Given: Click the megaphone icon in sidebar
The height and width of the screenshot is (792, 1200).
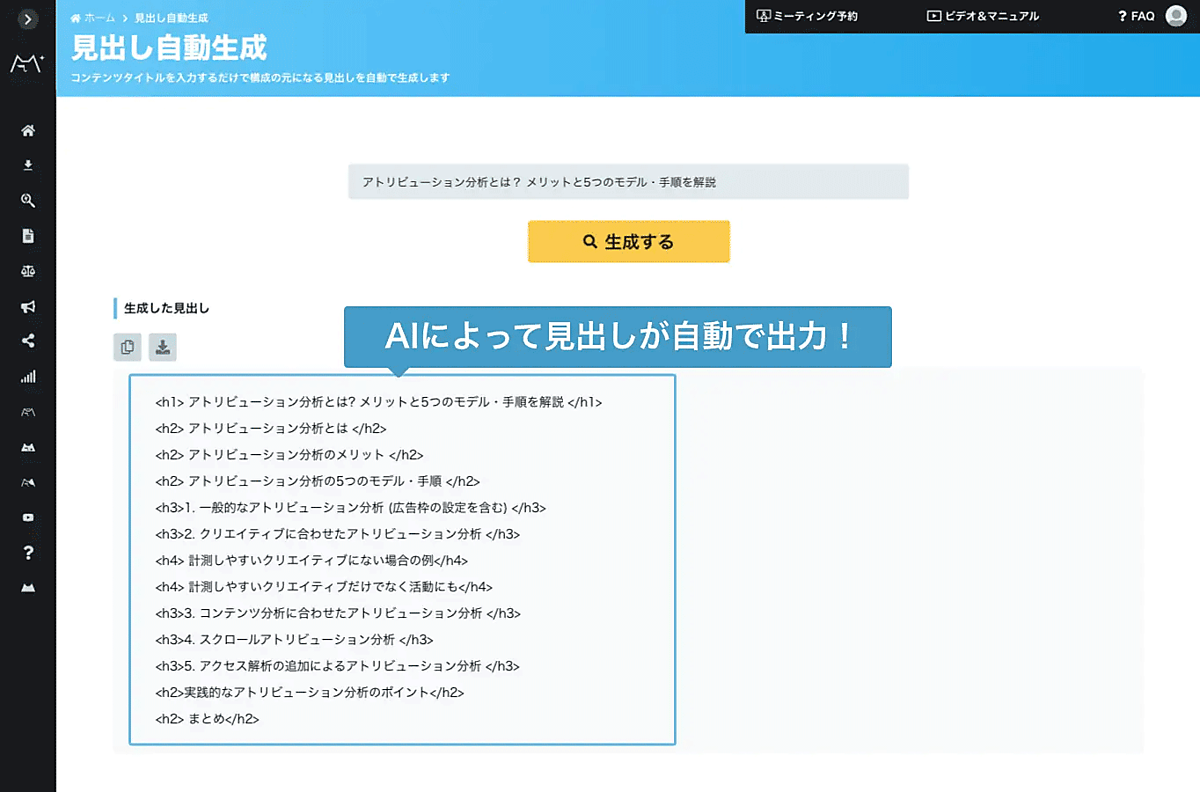Looking at the screenshot, I should [28, 306].
